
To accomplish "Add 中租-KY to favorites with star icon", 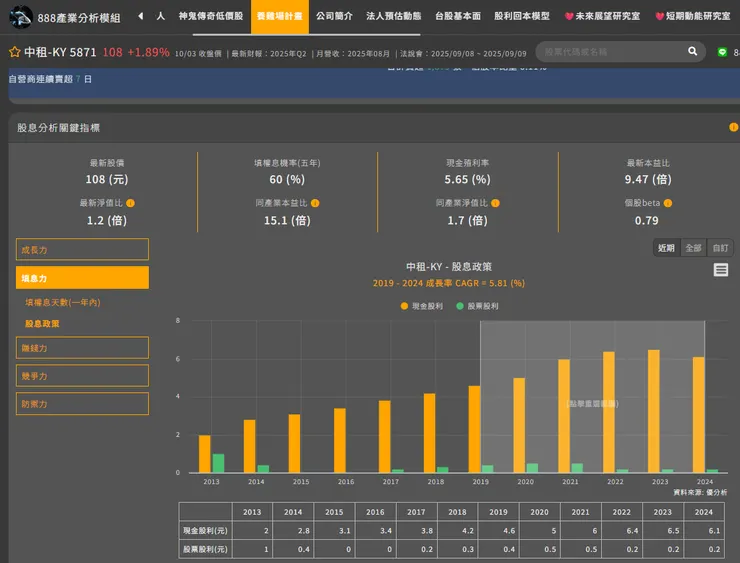I will (x=15, y=52).
